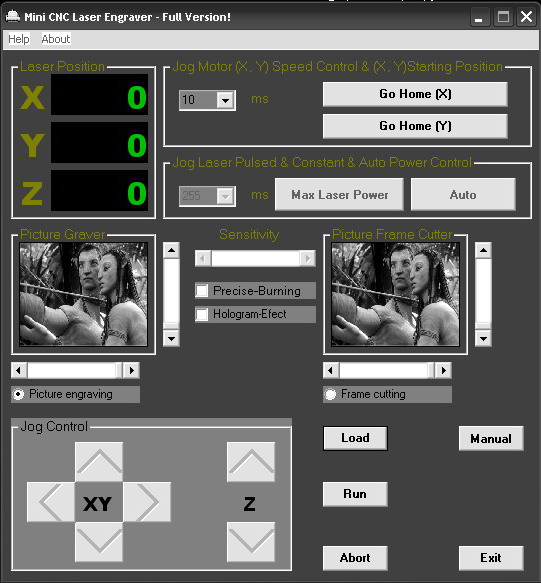
Task: Click right arrow of Picture Graver horizontal scrollbar
Action: pos(132,370)
